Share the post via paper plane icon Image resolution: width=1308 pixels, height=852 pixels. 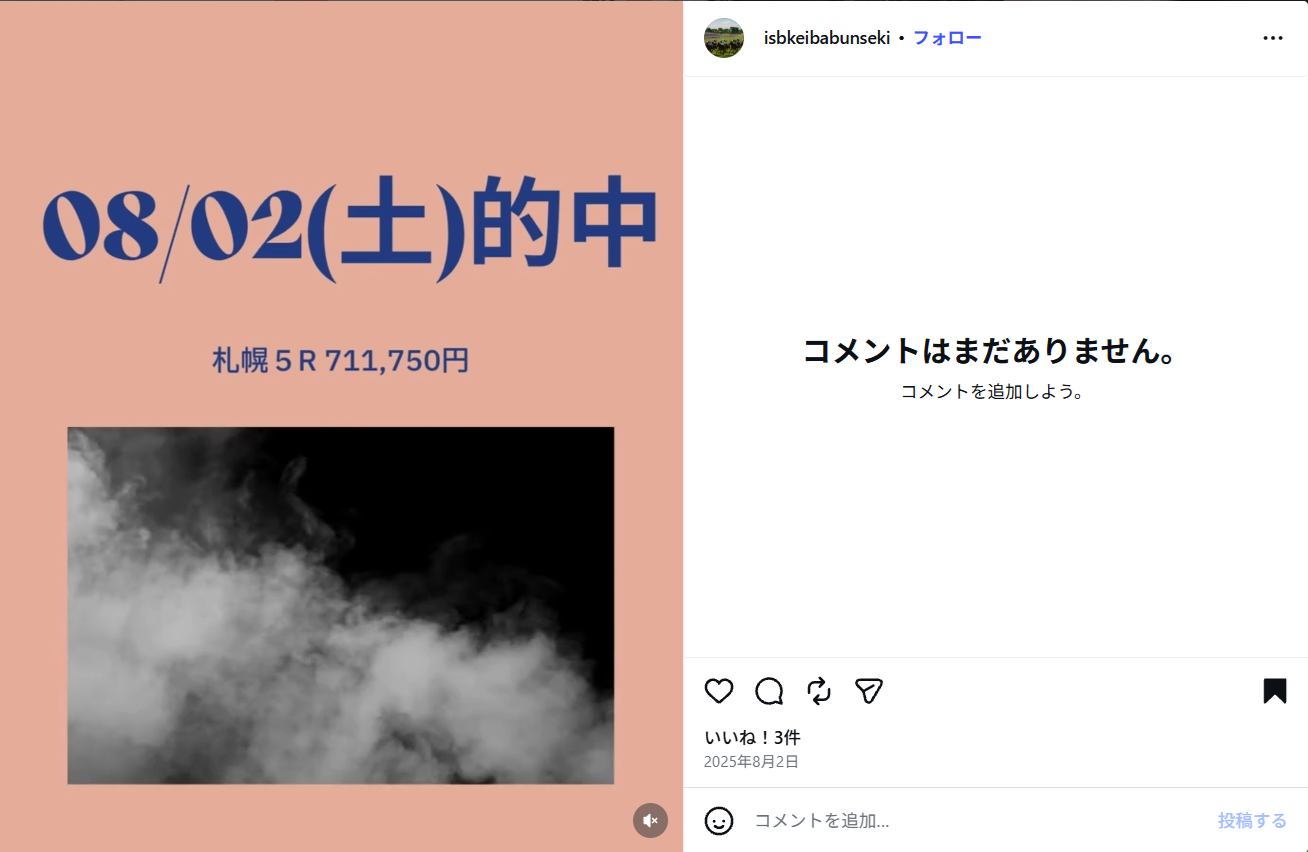[x=869, y=691]
